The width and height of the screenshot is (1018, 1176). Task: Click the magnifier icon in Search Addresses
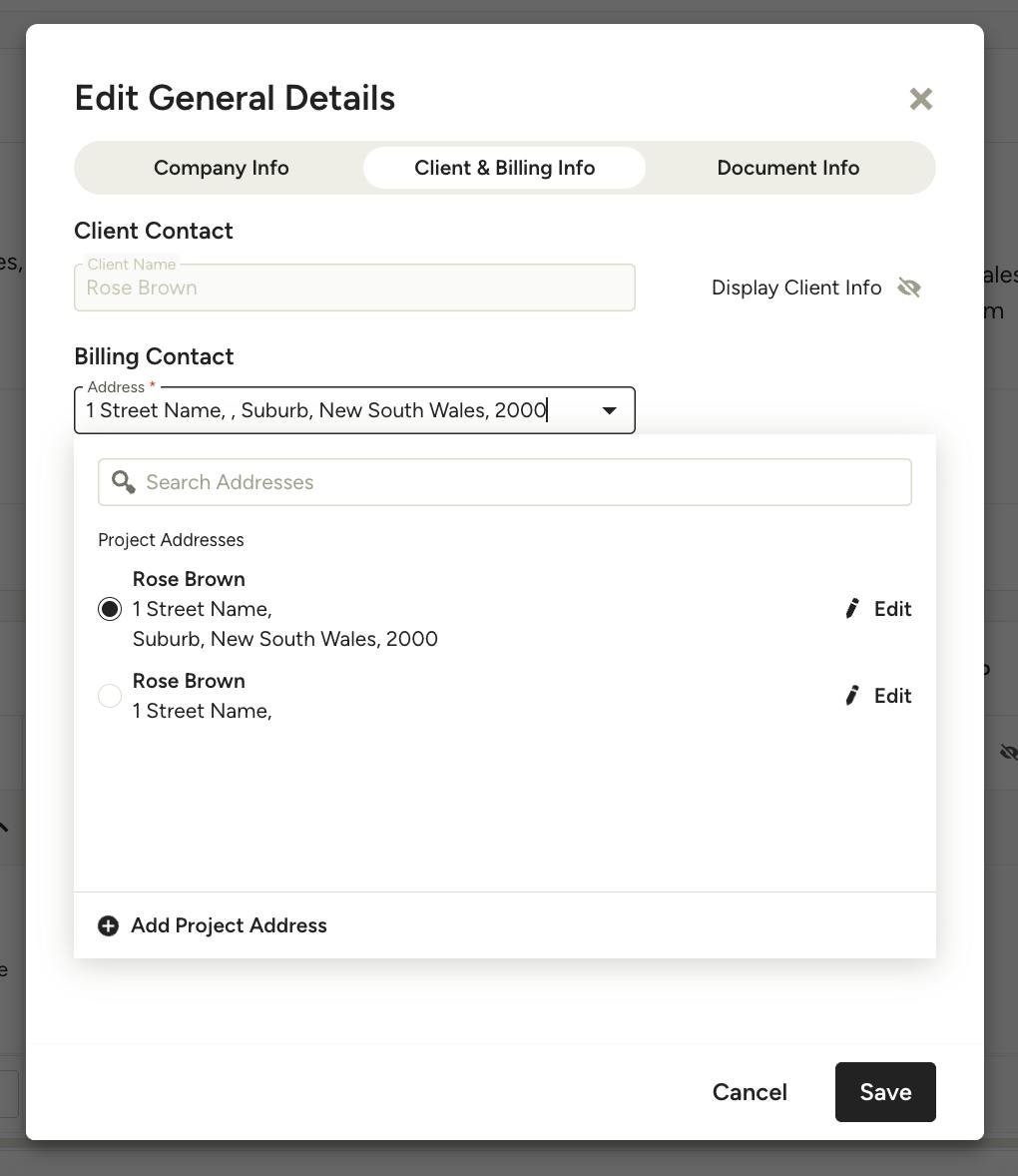click(x=123, y=481)
